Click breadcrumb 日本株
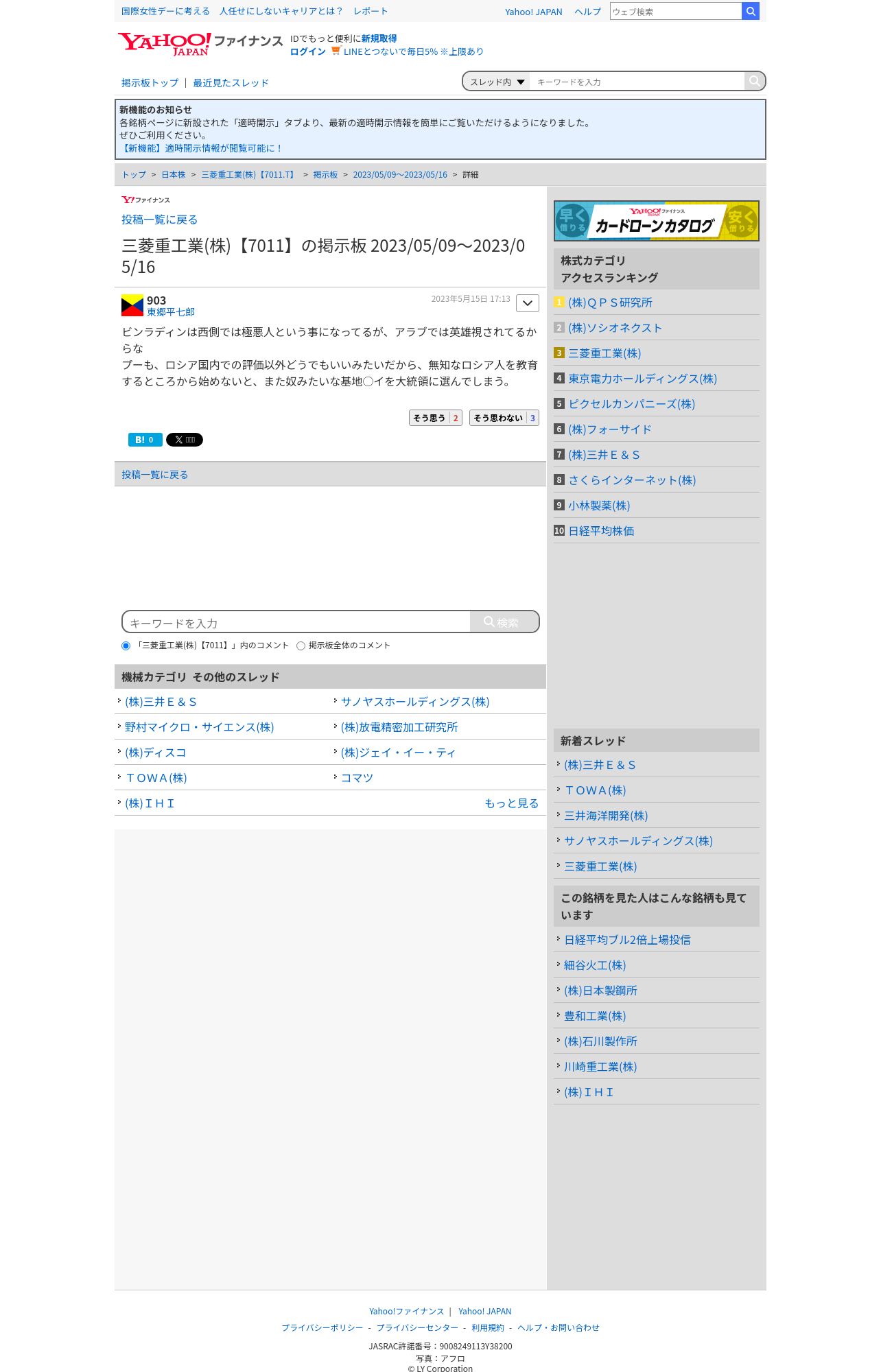This screenshot has height=1372, width=881. click(174, 175)
